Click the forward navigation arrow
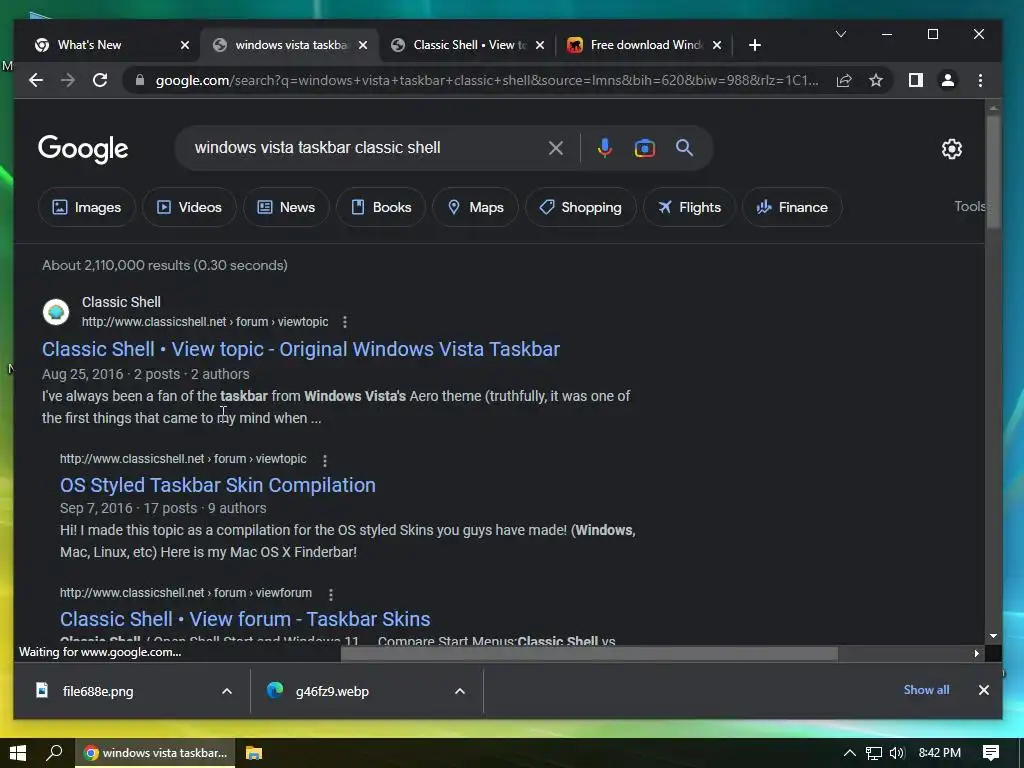 coord(68,80)
